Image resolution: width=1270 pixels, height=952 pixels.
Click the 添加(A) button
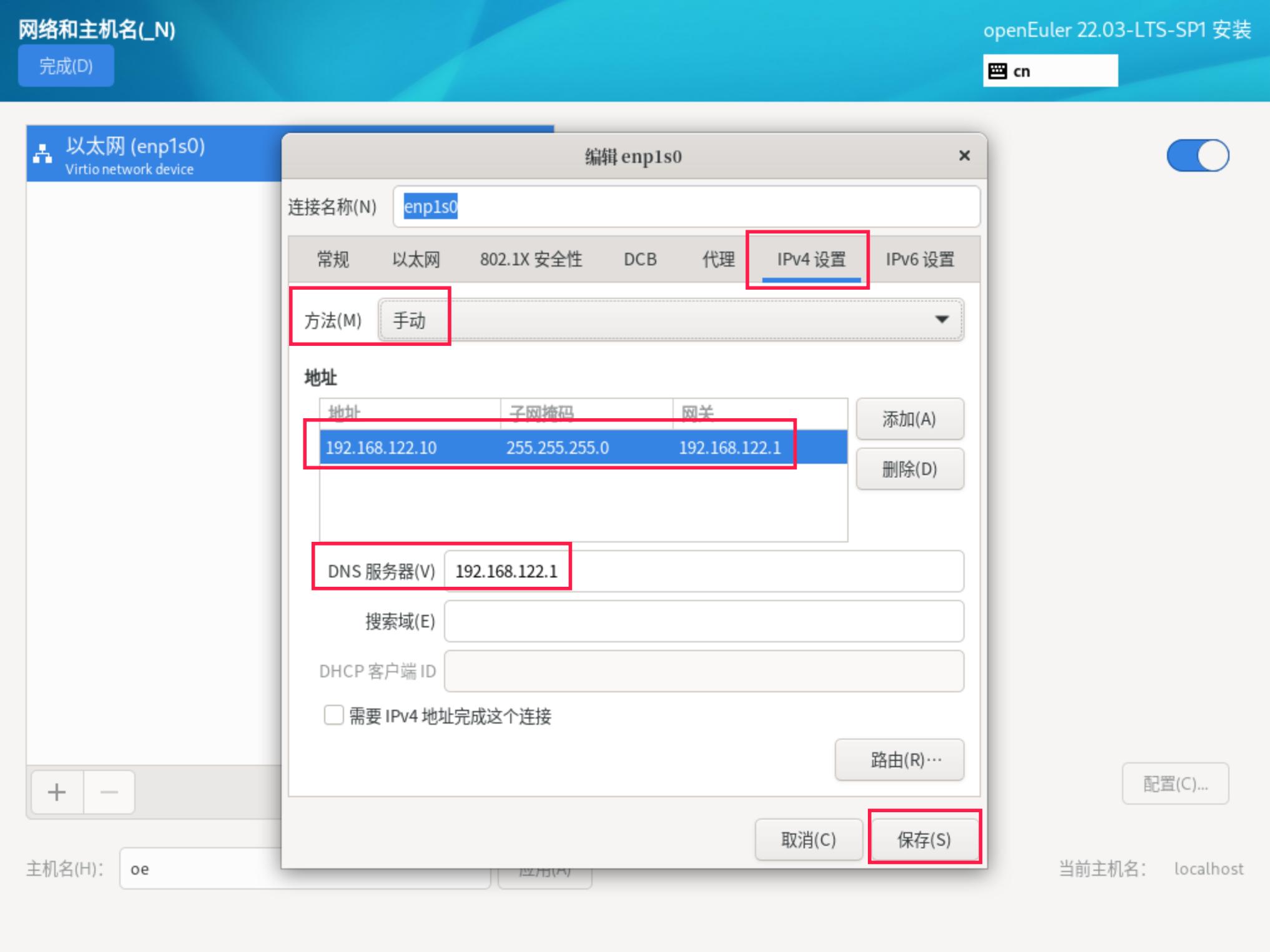coord(909,419)
